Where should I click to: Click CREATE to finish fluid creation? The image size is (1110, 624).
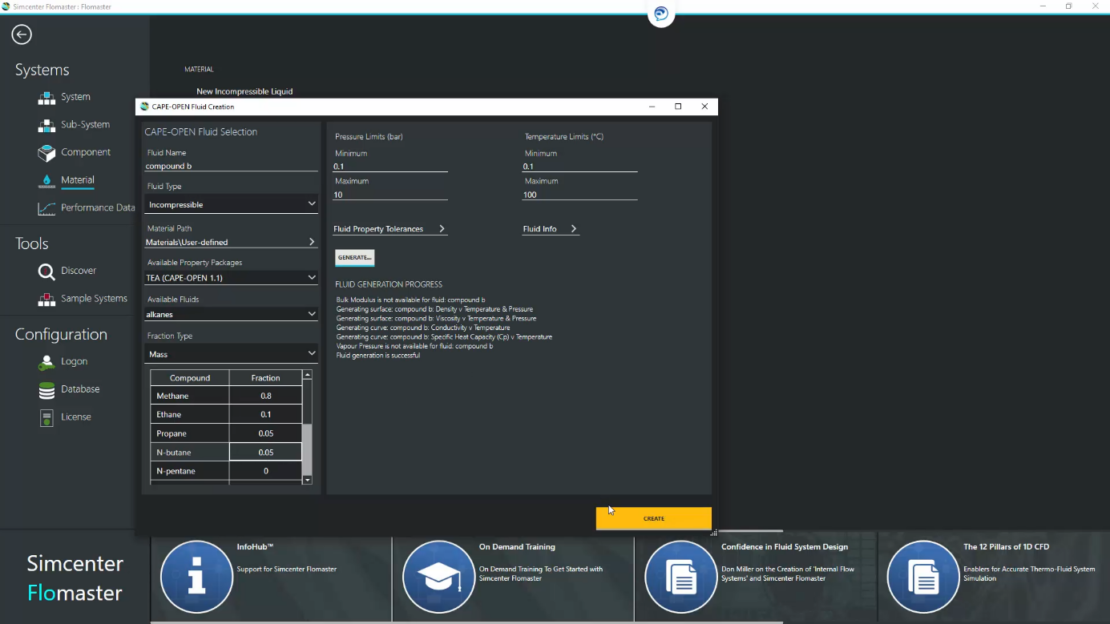(653, 519)
